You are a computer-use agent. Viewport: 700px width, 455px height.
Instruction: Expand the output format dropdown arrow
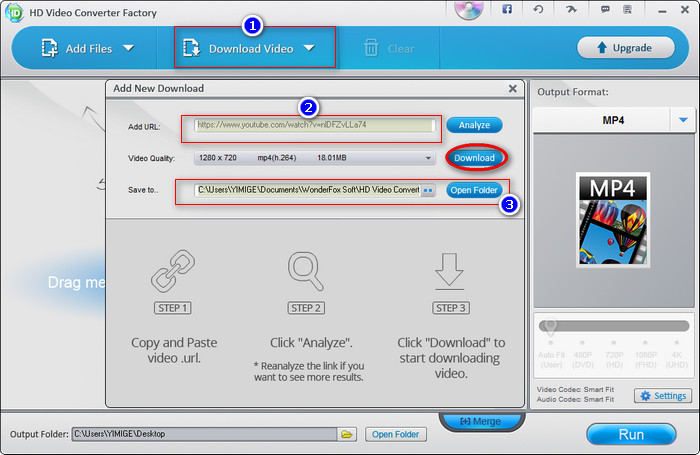(x=683, y=120)
